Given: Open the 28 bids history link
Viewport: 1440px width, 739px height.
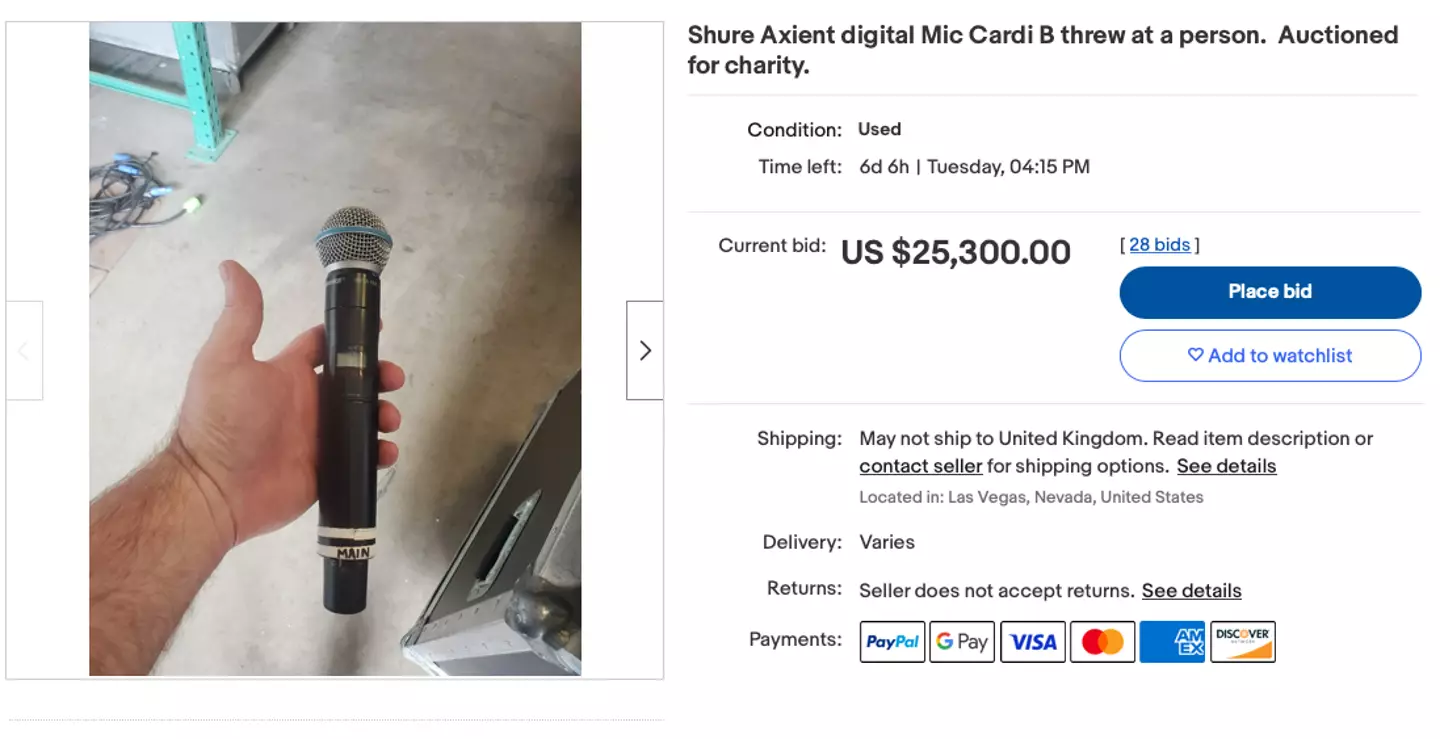Looking at the screenshot, I should tap(1159, 245).
